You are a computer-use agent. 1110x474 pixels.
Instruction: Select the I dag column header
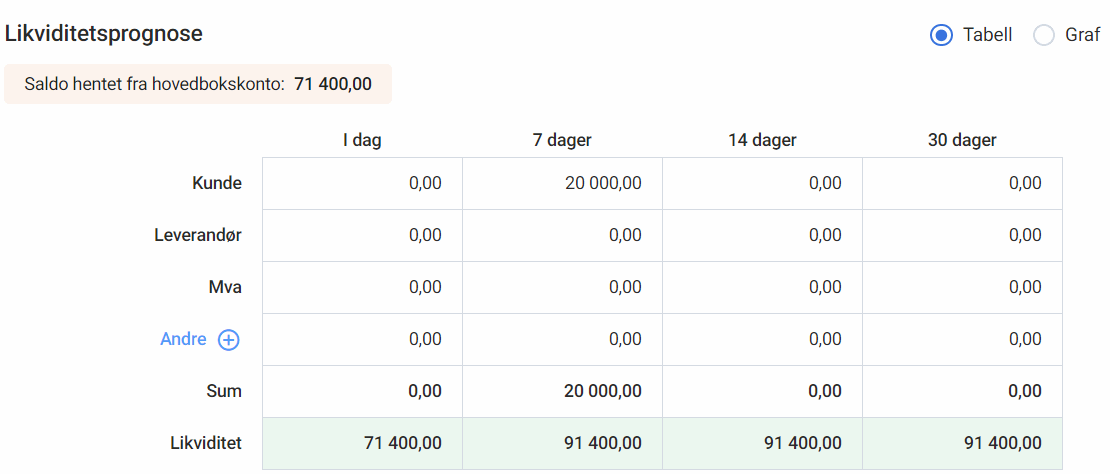362,140
